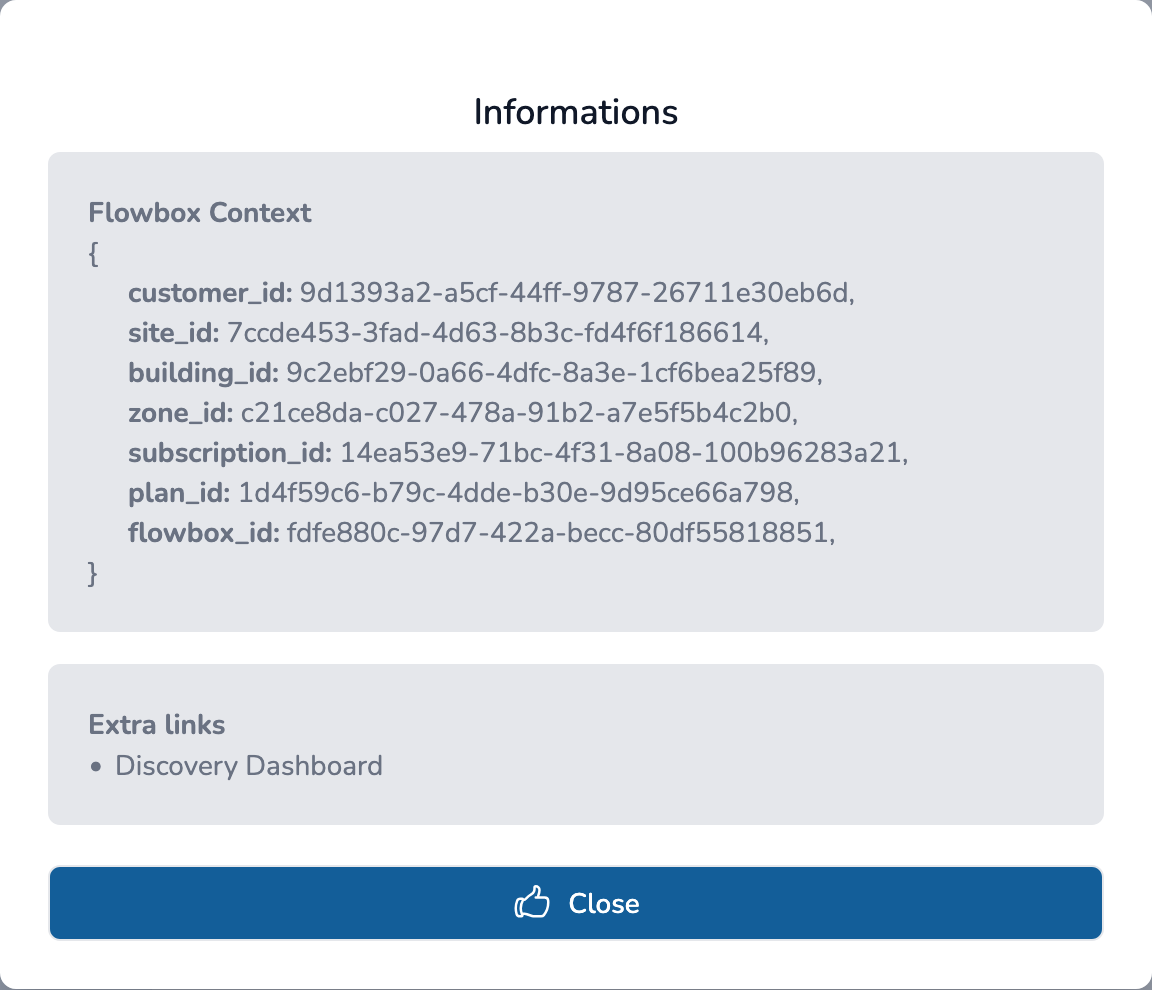
Task: Click the subscription_id key label
Action: coord(230,454)
